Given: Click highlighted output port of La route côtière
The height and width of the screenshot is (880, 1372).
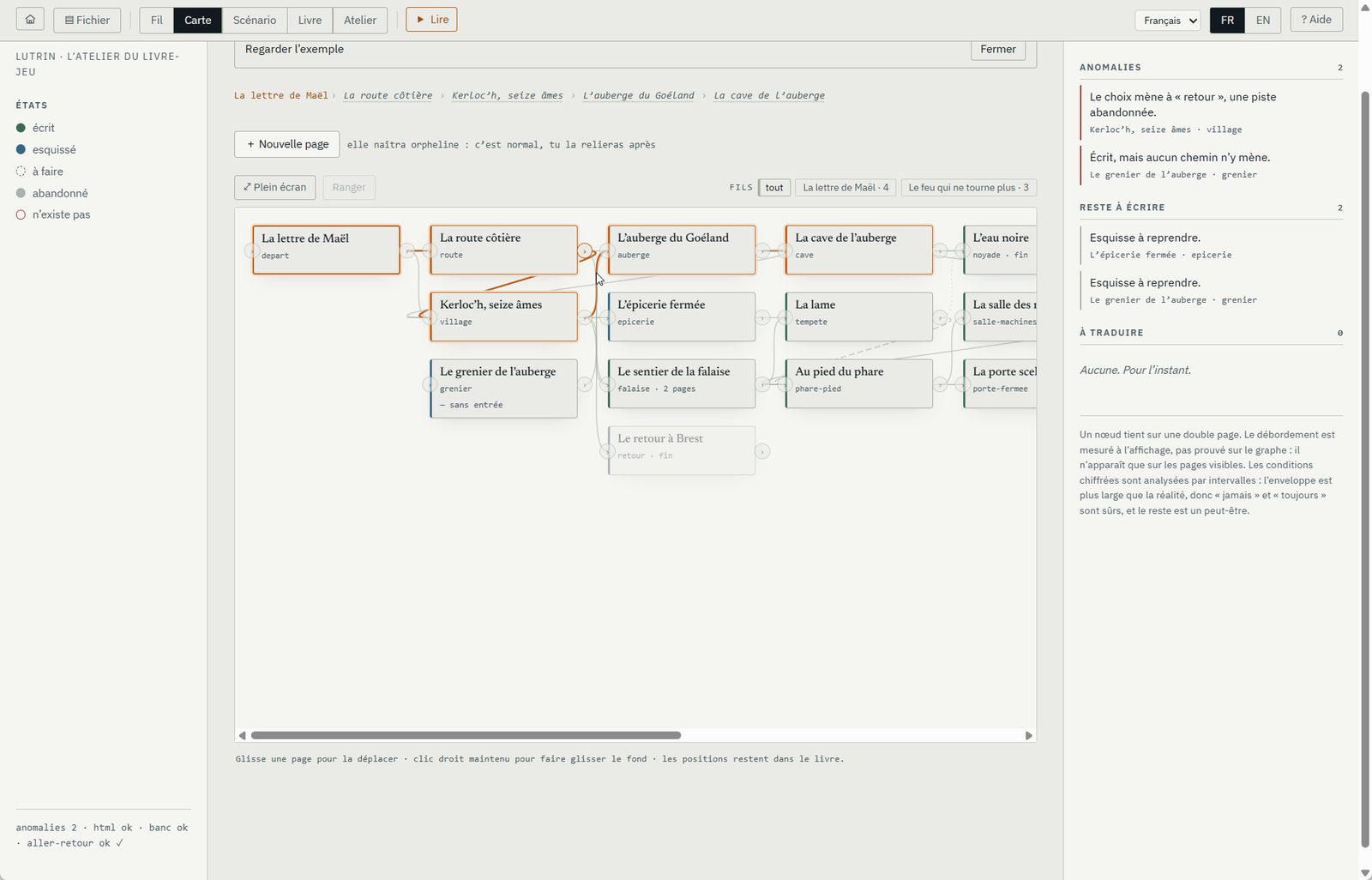Looking at the screenshot, I should (585, 250).
